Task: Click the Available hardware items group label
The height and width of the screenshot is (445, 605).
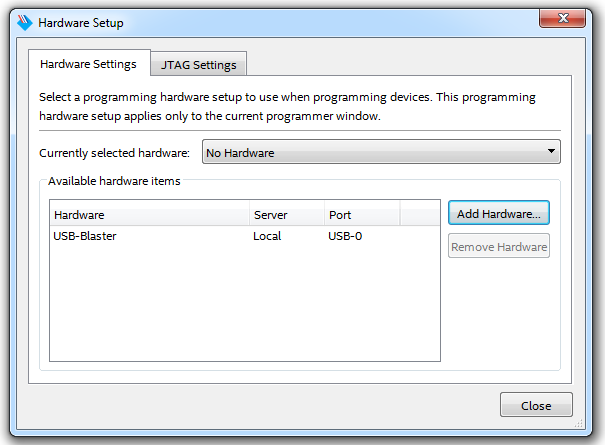Action: tap(114, 182)
